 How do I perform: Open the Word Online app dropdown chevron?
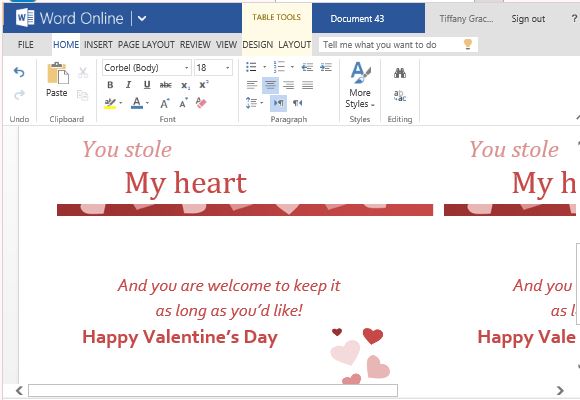[x=142, y=19]
